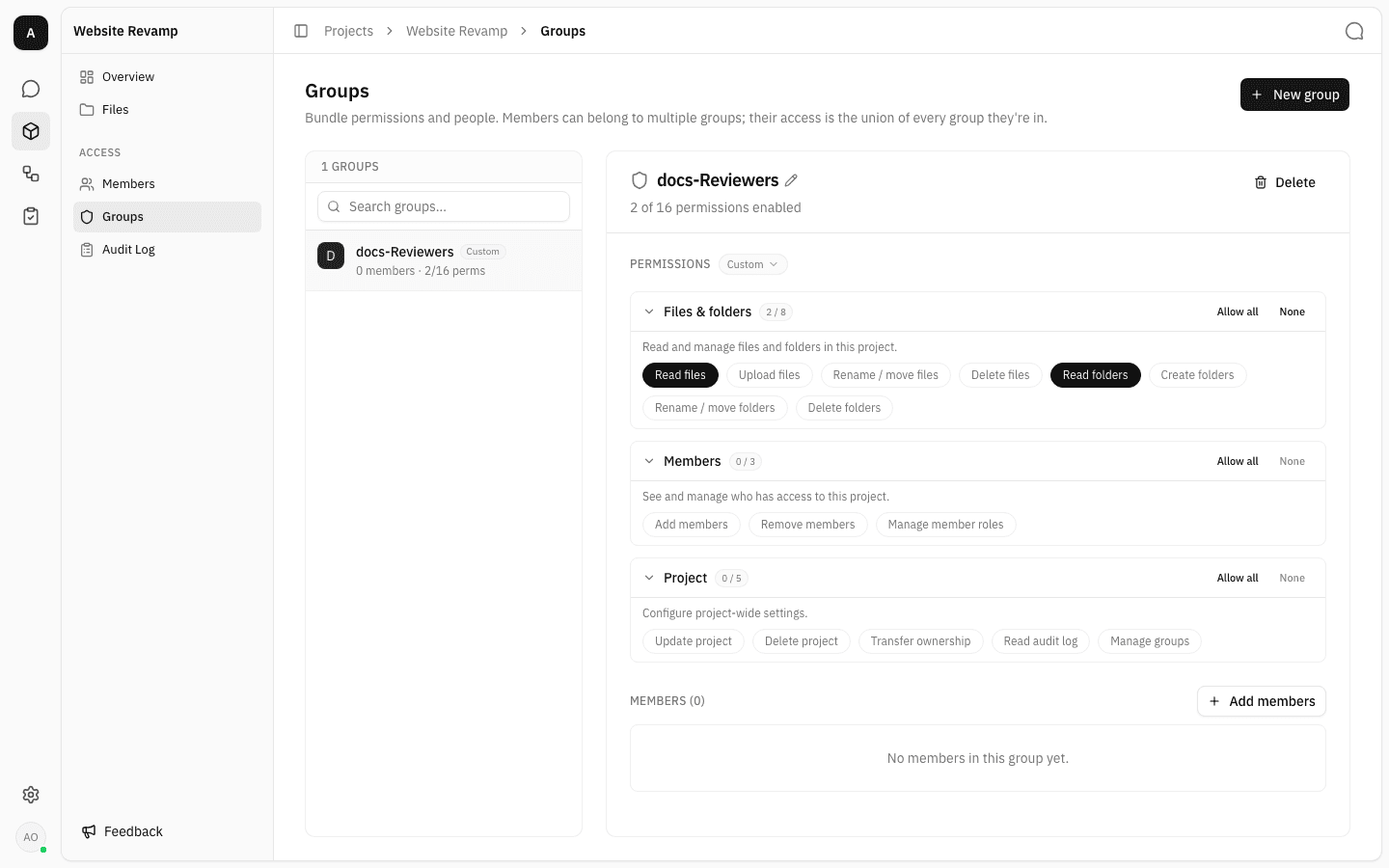Enable the Read audit log permission
This screenshot has width=1389, height=868.
click(x=1041, y=641)
